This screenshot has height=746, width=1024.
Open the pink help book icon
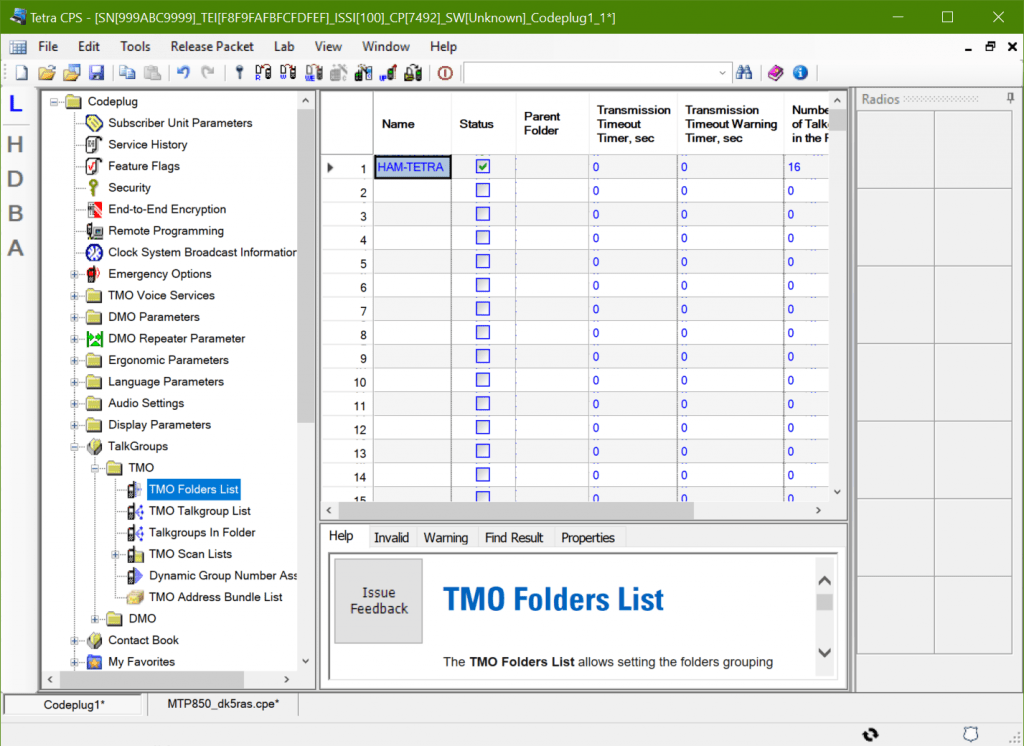[x=776, y=73]
